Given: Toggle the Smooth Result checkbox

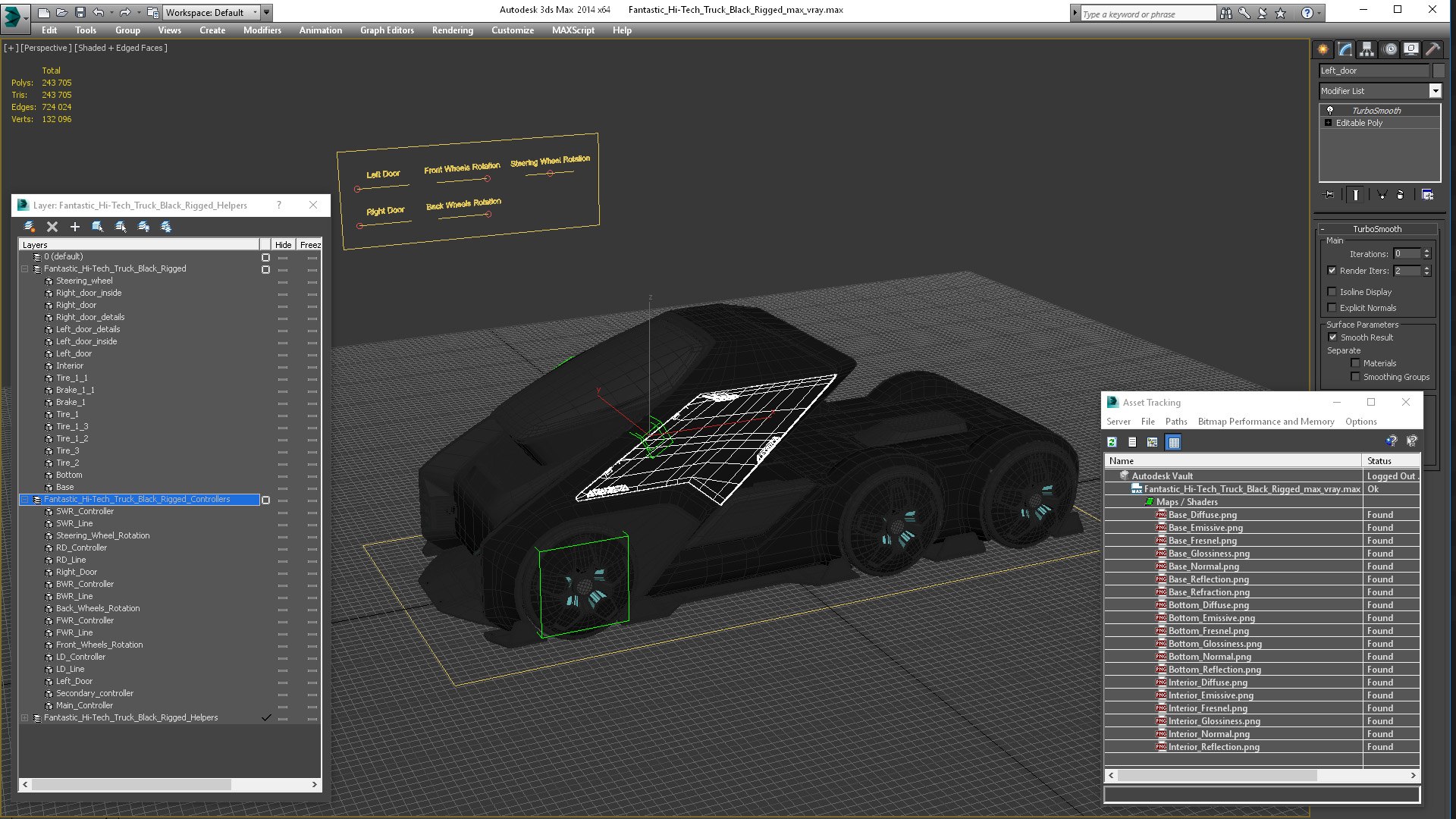Looking at the screenshot, I should point(1332,337).
